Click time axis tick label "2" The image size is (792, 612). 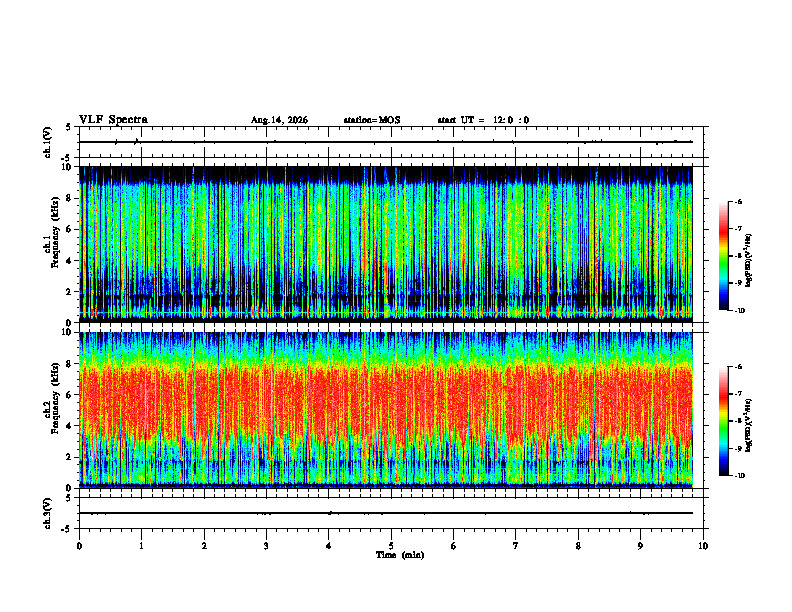204,545
